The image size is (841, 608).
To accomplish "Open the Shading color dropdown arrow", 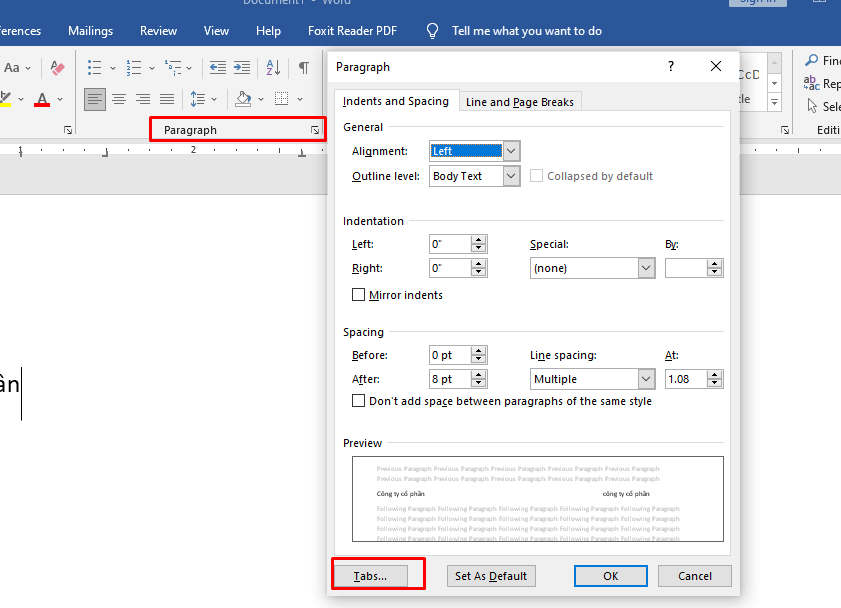I will click(x=261, y=99).
